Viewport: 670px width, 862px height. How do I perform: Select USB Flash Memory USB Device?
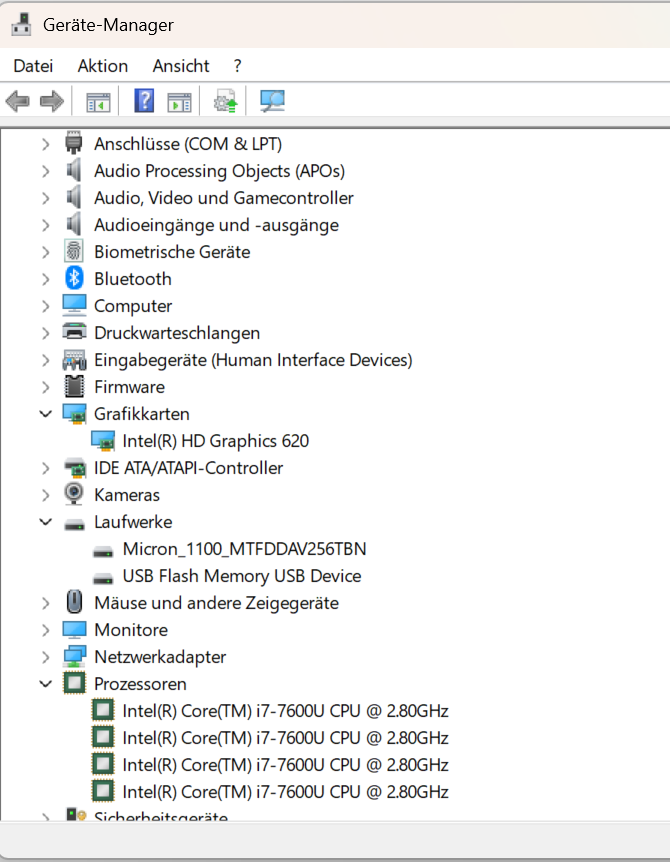click(242, 576)
